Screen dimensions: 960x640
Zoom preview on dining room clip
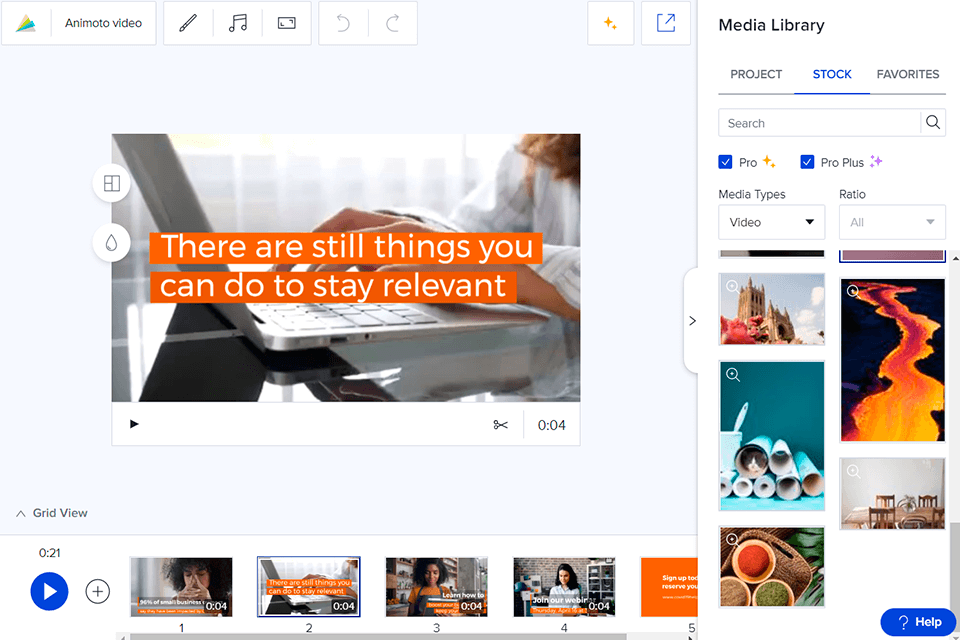pos(853,471)
